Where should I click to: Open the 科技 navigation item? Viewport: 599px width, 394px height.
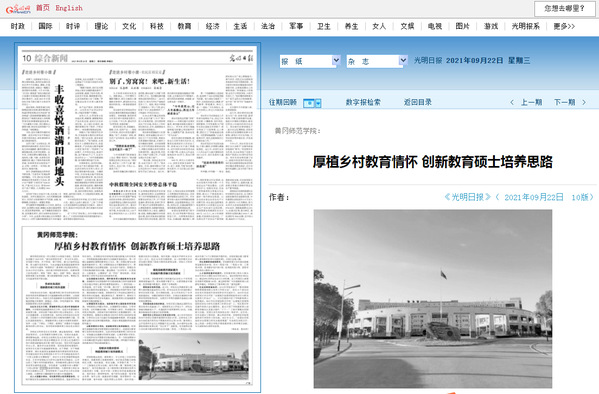pyautogui.click(x=157, y=26)
